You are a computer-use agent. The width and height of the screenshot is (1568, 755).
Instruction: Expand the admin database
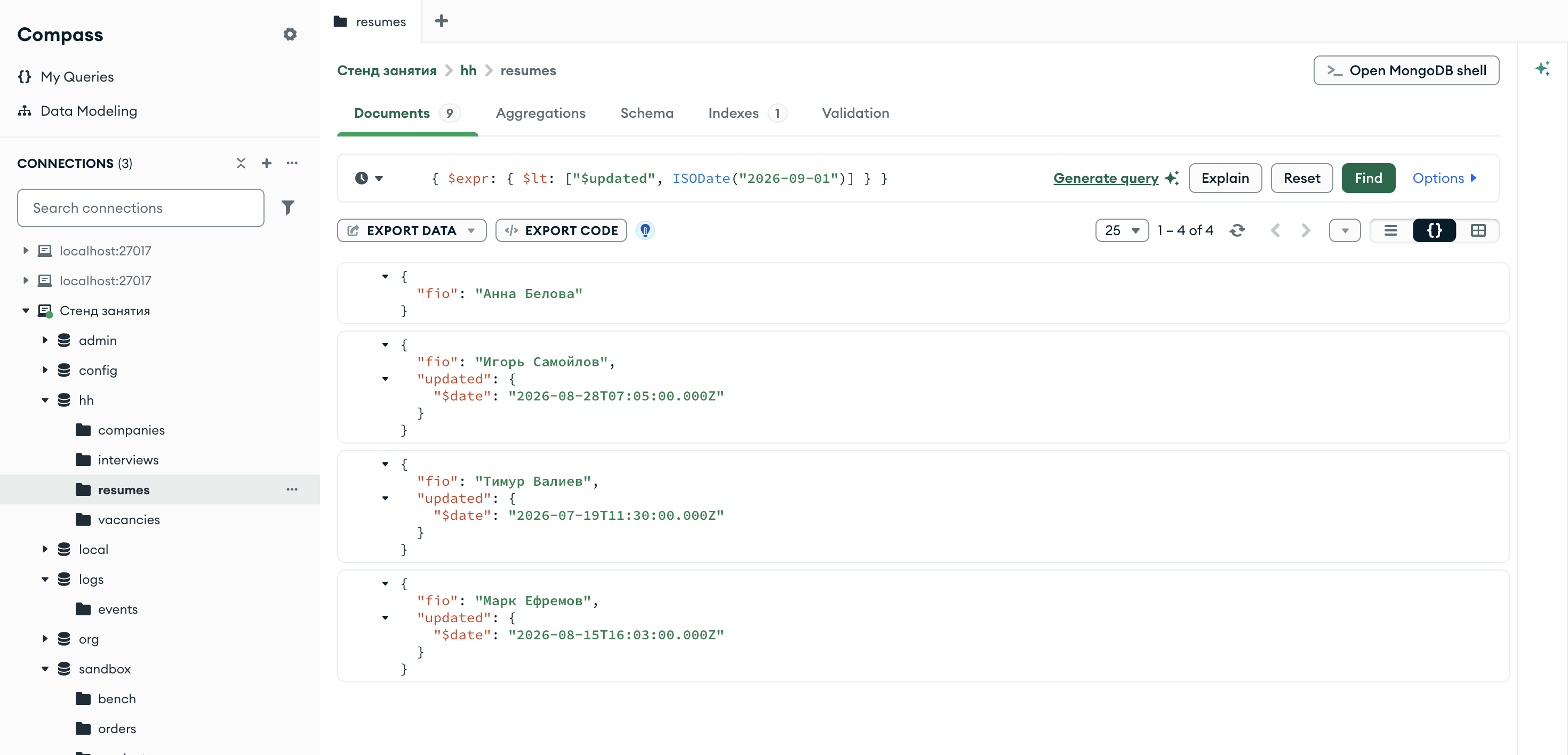[45, 340]
